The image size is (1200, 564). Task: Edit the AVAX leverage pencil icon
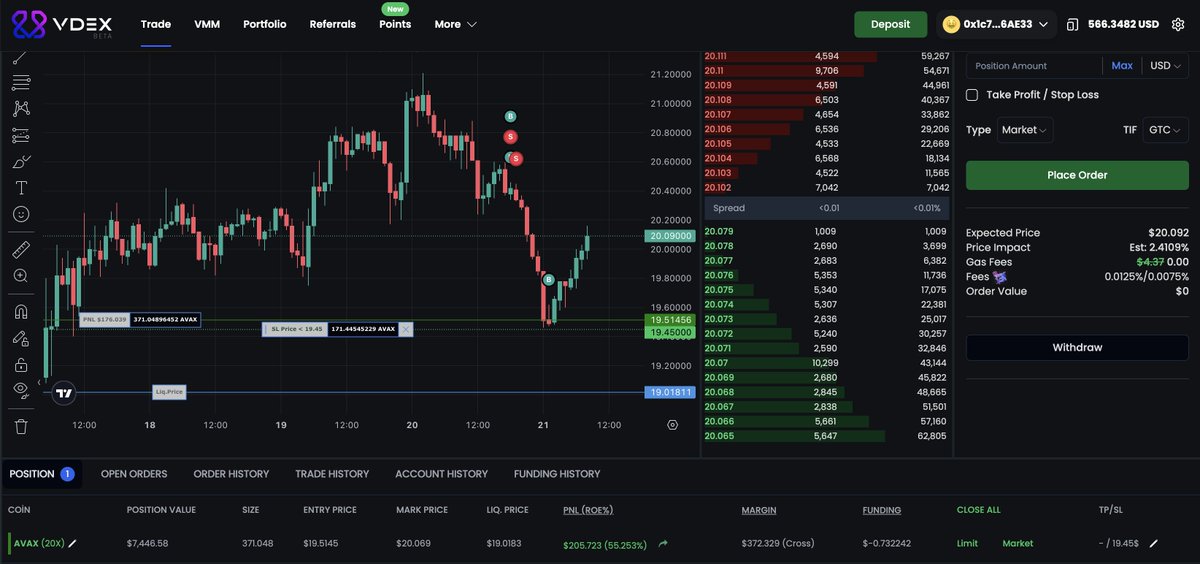click(x=72, y=544)
